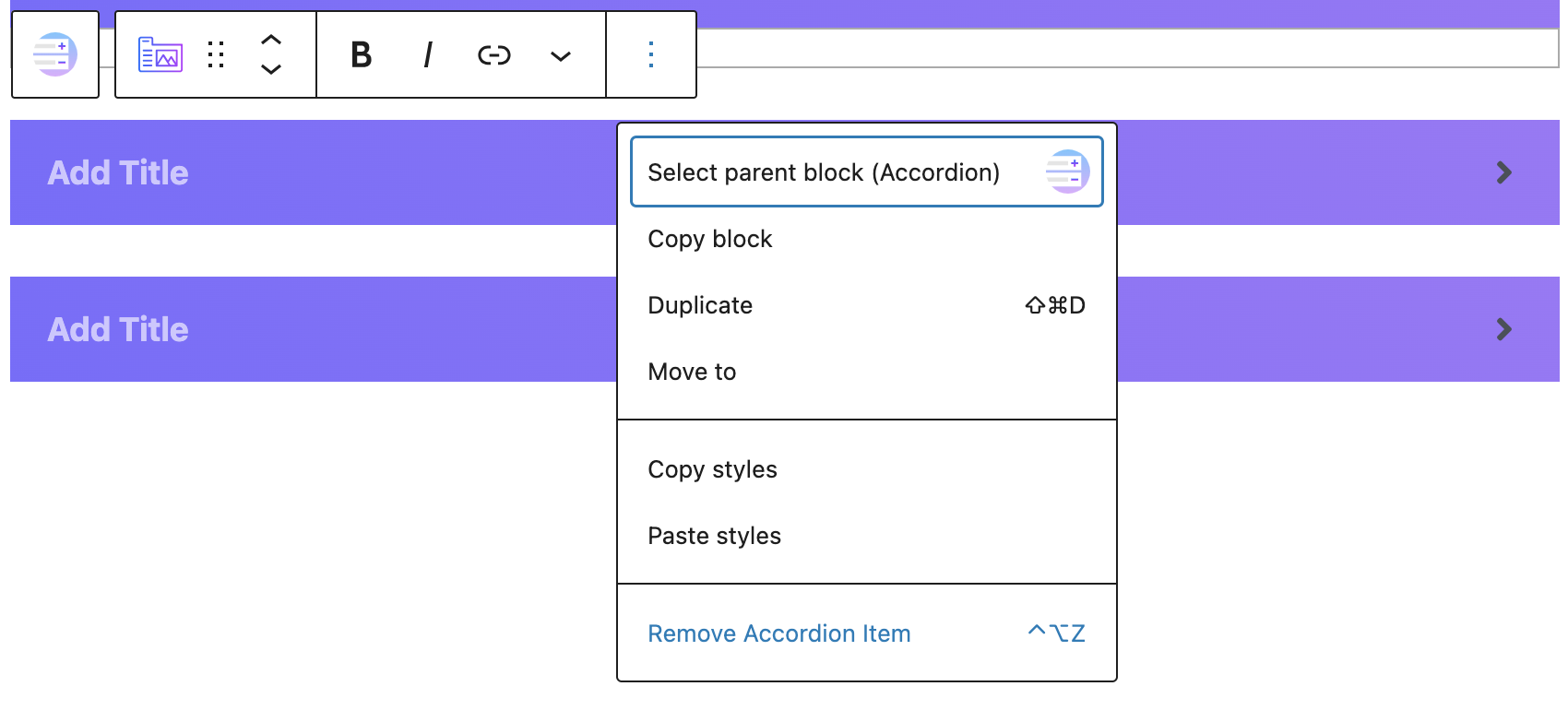Choose Select parent block (Accordion)
1568x710 pixels.
(x=867, y=172)
